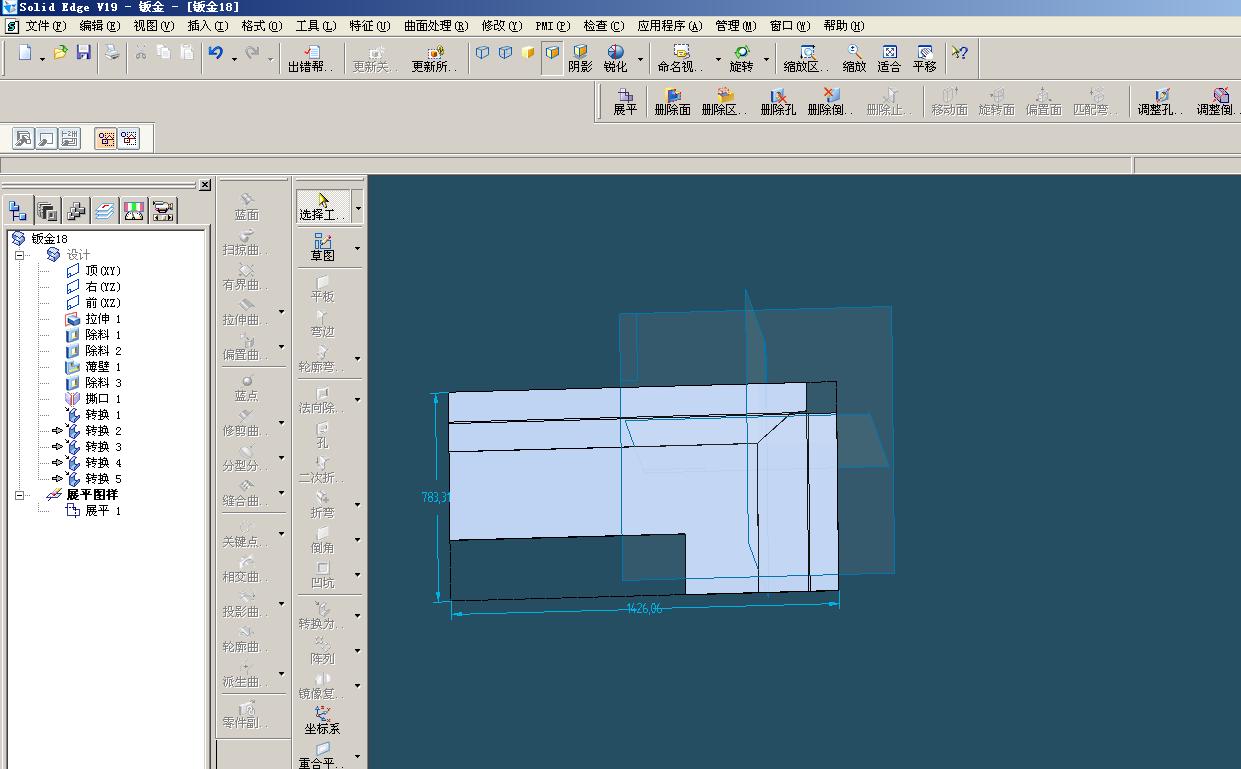
Task: Click the 更新所 update all button
Action: [435, 59]
